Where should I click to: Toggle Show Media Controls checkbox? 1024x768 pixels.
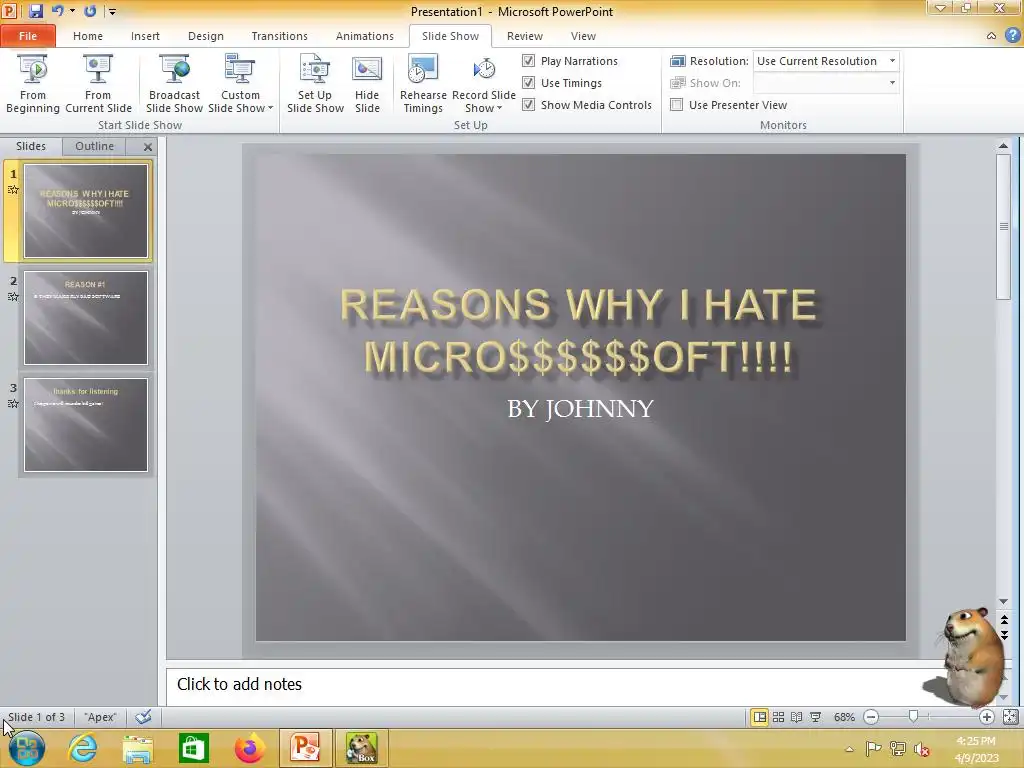tap(528, 104)
